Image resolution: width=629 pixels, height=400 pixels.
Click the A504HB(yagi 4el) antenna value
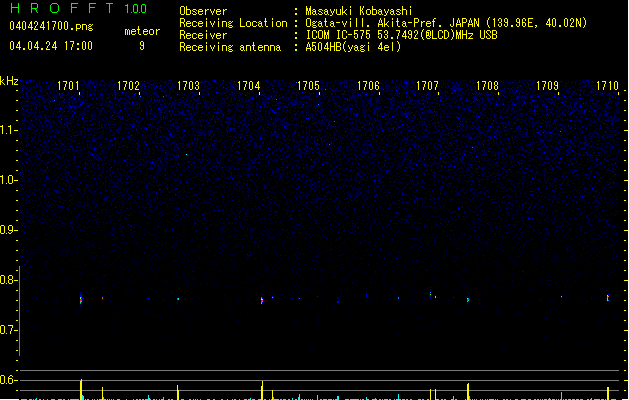353,47
